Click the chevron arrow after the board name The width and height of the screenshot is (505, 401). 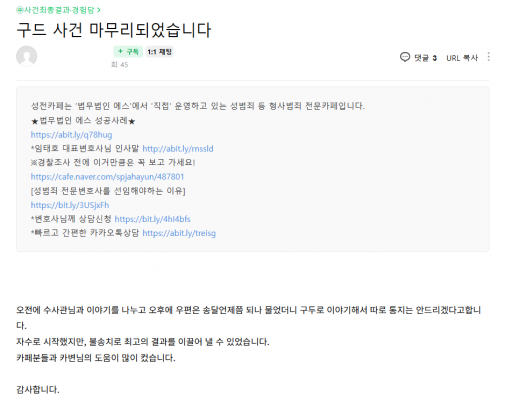click(99, 10)
